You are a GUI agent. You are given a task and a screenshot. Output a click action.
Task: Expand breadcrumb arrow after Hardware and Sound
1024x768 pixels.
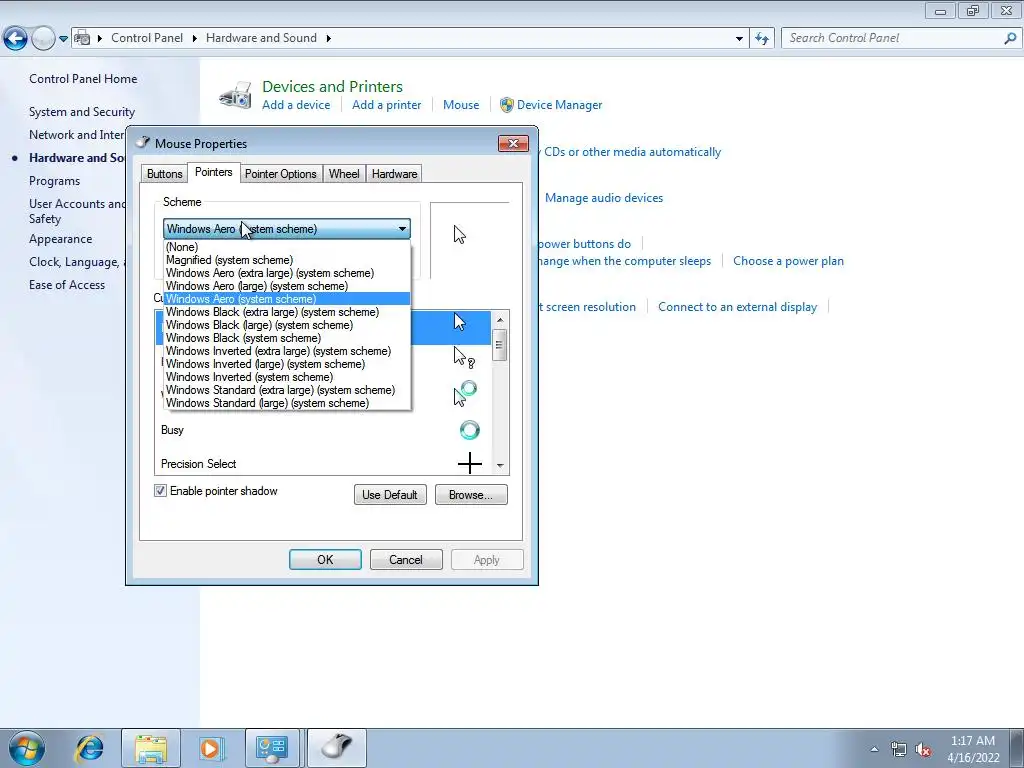coord(328,38)
